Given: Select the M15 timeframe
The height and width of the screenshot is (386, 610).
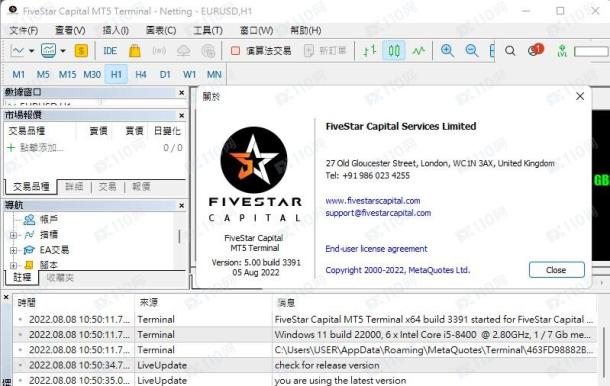Looking at the screenshot, I should click(67, 74).
